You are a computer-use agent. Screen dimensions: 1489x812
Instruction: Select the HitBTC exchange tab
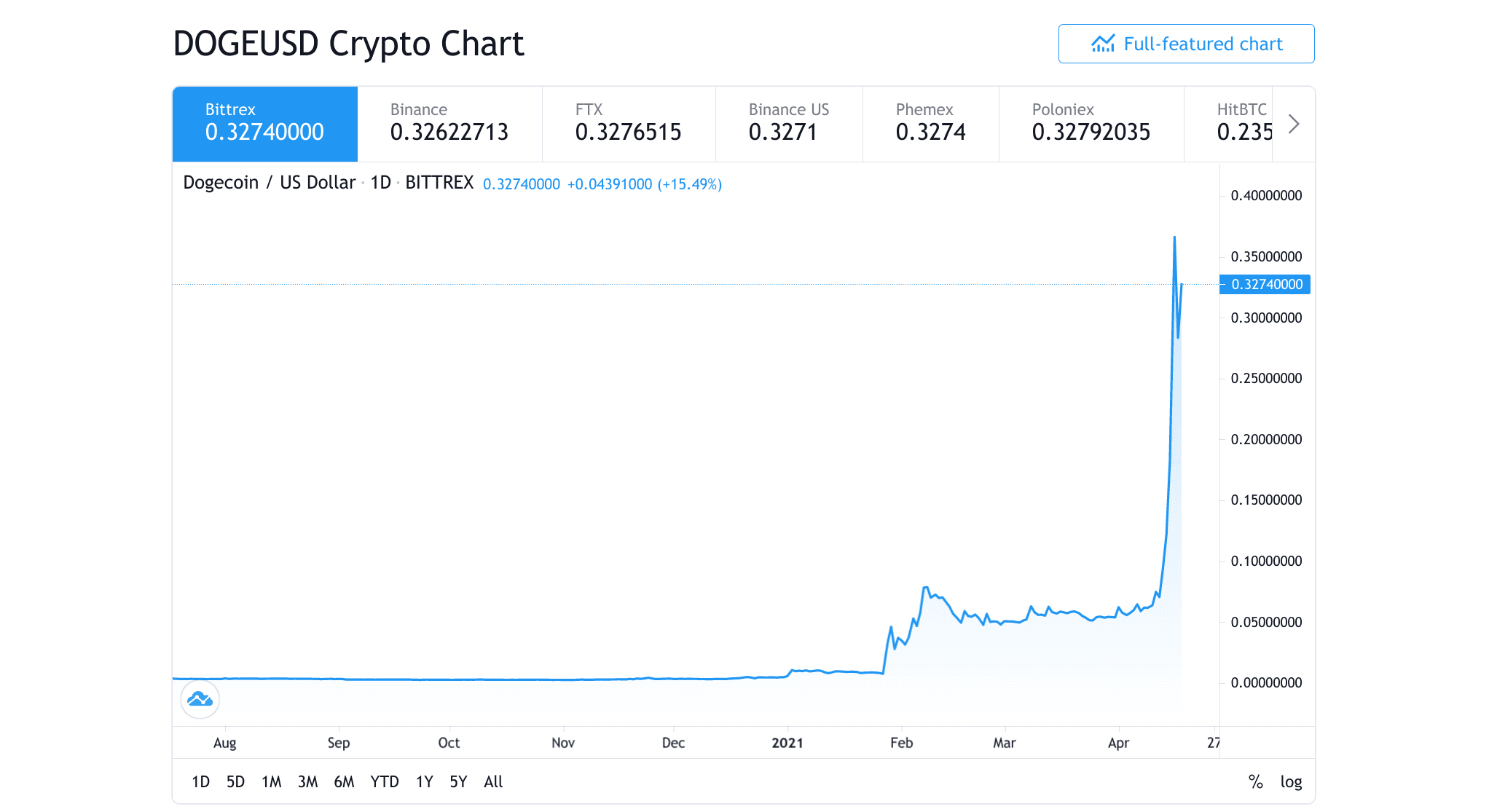1243,124
